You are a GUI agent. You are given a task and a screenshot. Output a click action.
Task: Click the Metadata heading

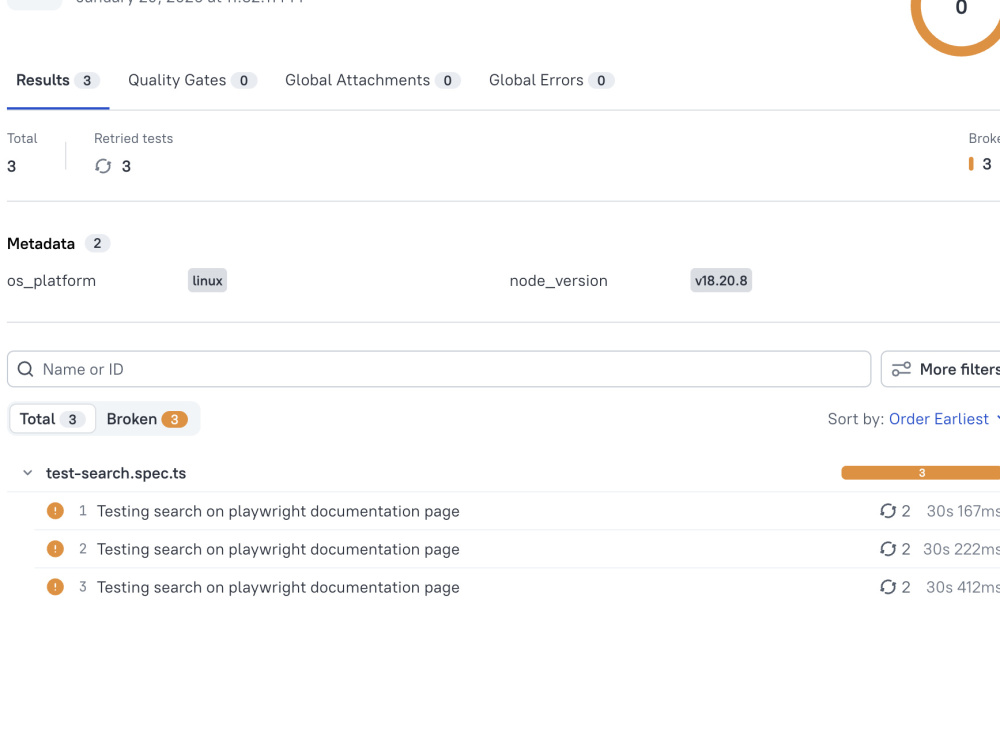click(x=41, y=244)
